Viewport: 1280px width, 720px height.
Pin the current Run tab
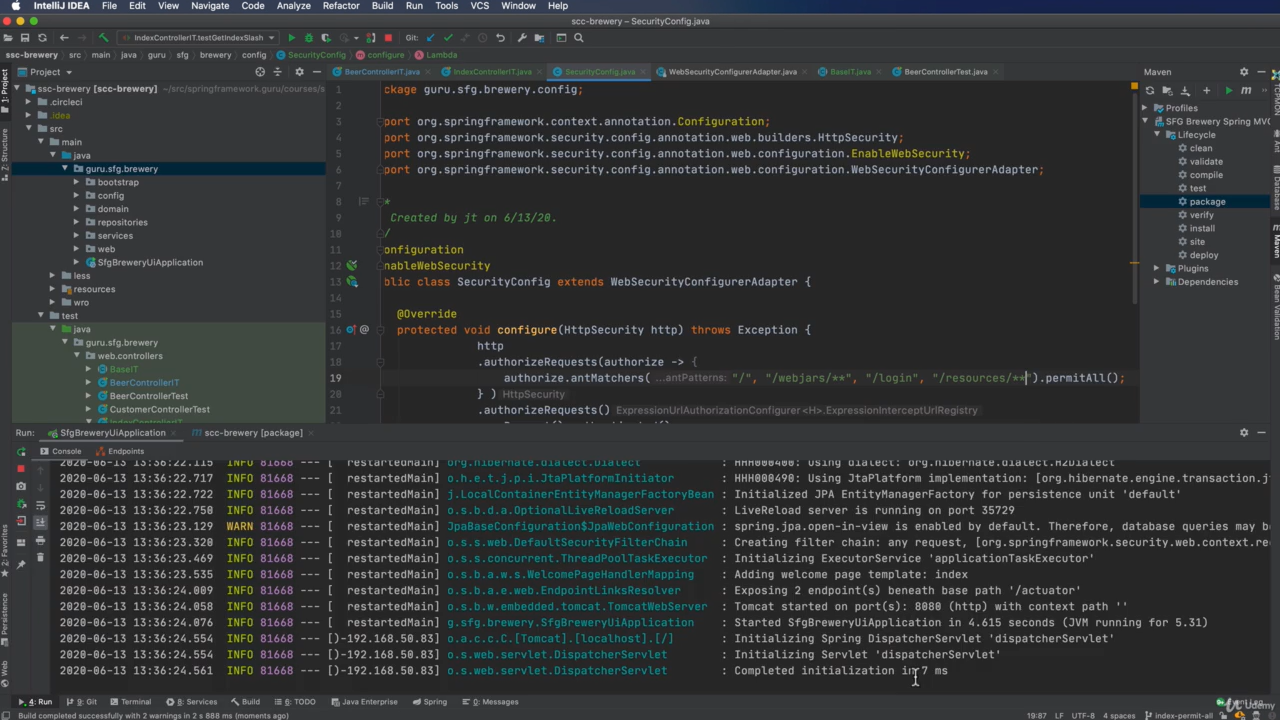click(x=21, y=564)
